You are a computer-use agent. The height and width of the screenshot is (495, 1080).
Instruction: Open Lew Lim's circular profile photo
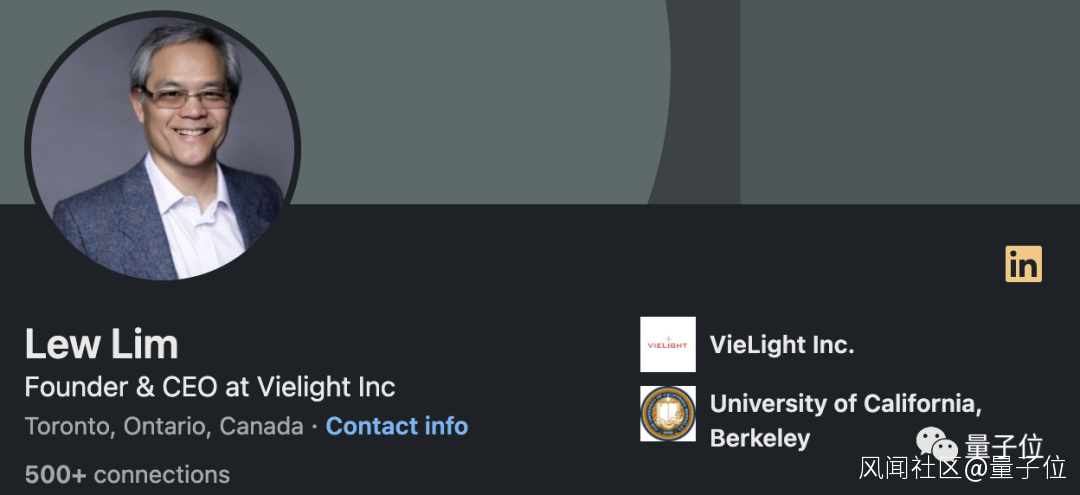click(163, 146)
